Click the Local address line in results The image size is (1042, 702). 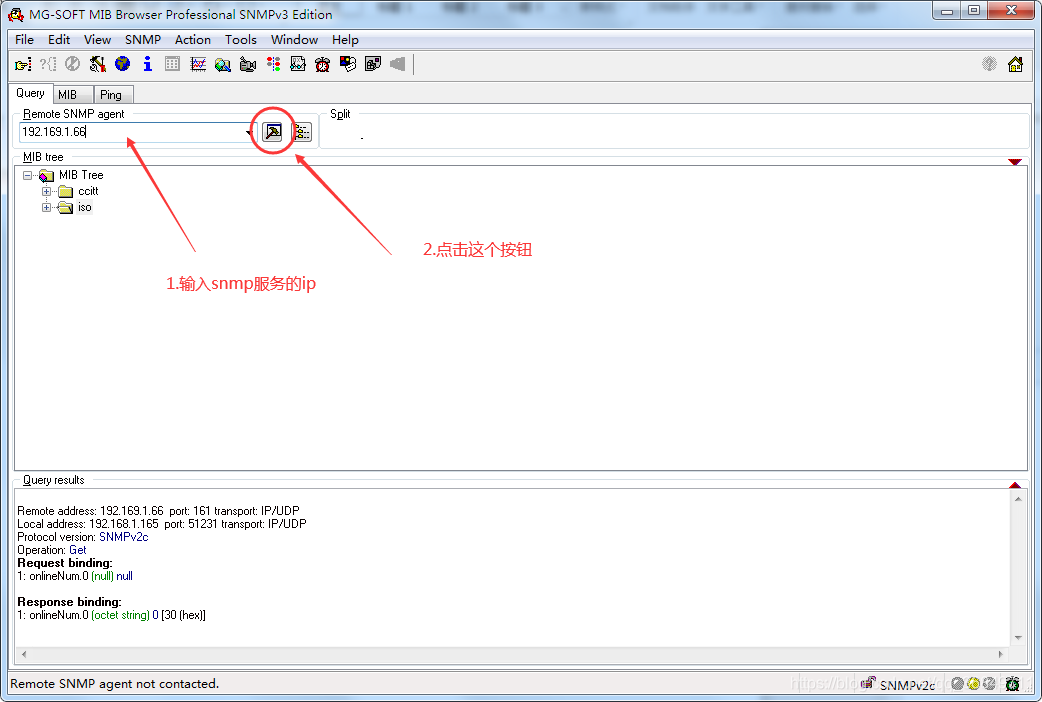click(162, 524)
